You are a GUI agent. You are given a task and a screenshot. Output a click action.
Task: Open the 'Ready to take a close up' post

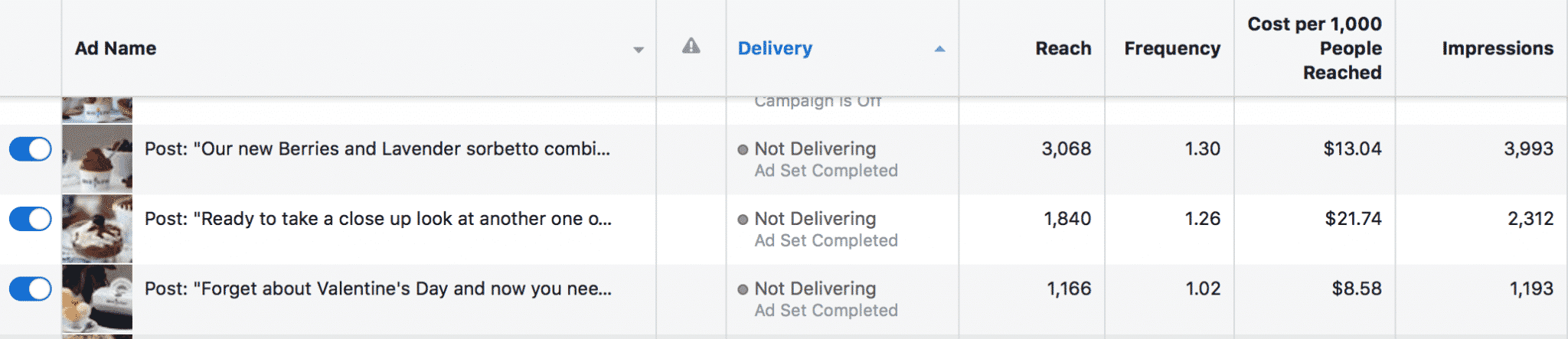378,219
